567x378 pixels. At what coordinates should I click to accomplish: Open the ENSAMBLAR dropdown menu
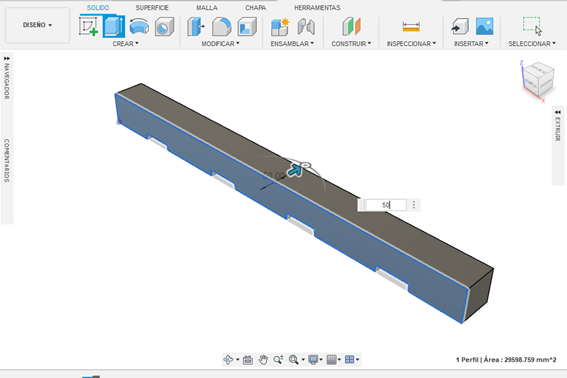[292, 43]
